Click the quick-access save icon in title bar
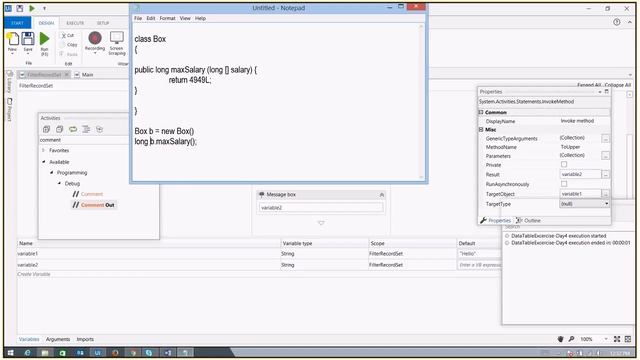Screen dimensions: 640x360 click(x=20, y=8)
